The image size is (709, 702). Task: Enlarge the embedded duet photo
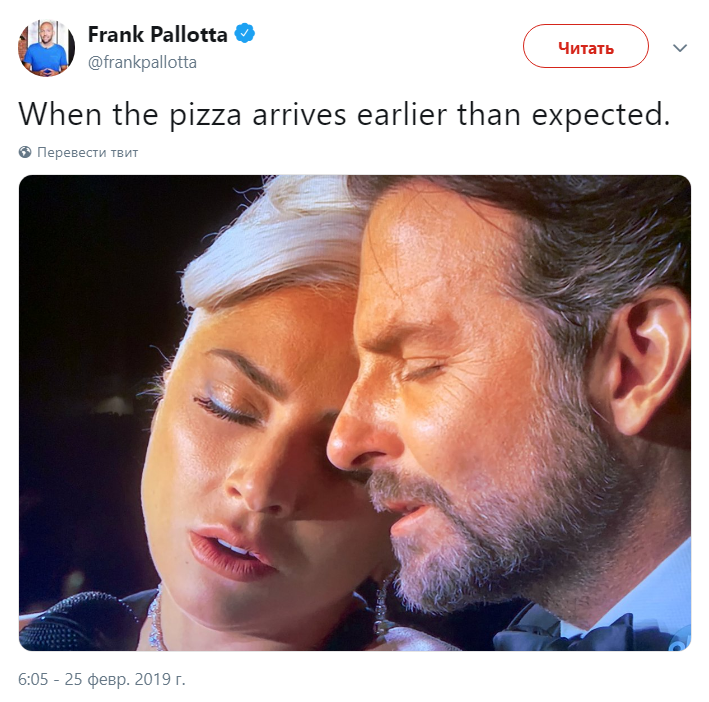click(354, 413)
